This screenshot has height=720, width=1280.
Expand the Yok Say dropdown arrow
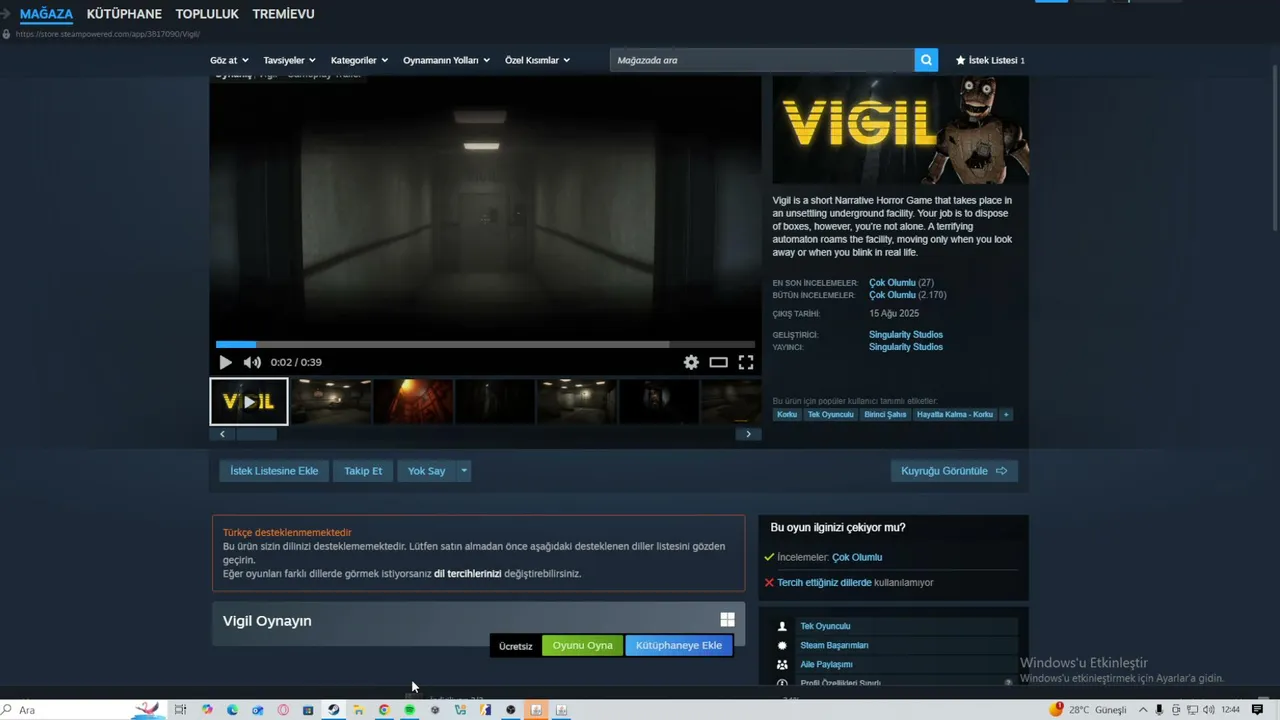click(x=464, y=471)
